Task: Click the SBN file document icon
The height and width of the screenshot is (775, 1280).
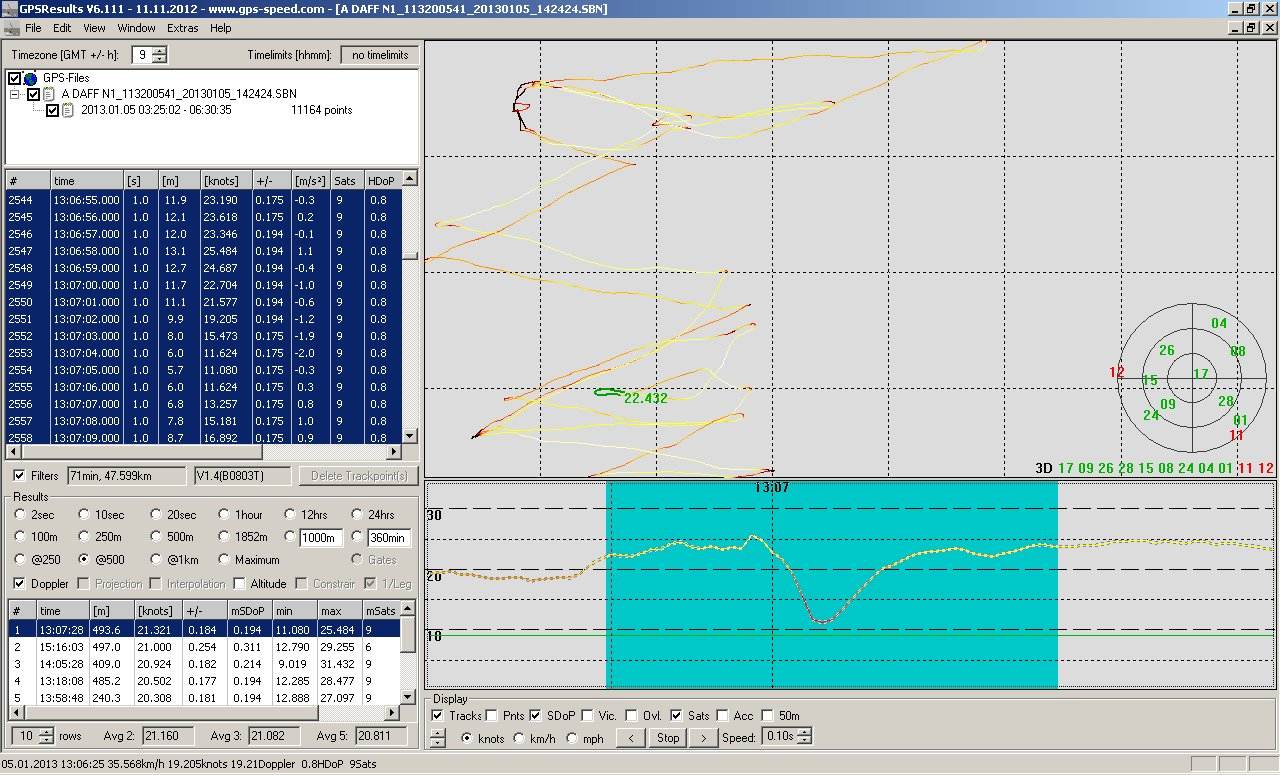Action: point(48,94)
